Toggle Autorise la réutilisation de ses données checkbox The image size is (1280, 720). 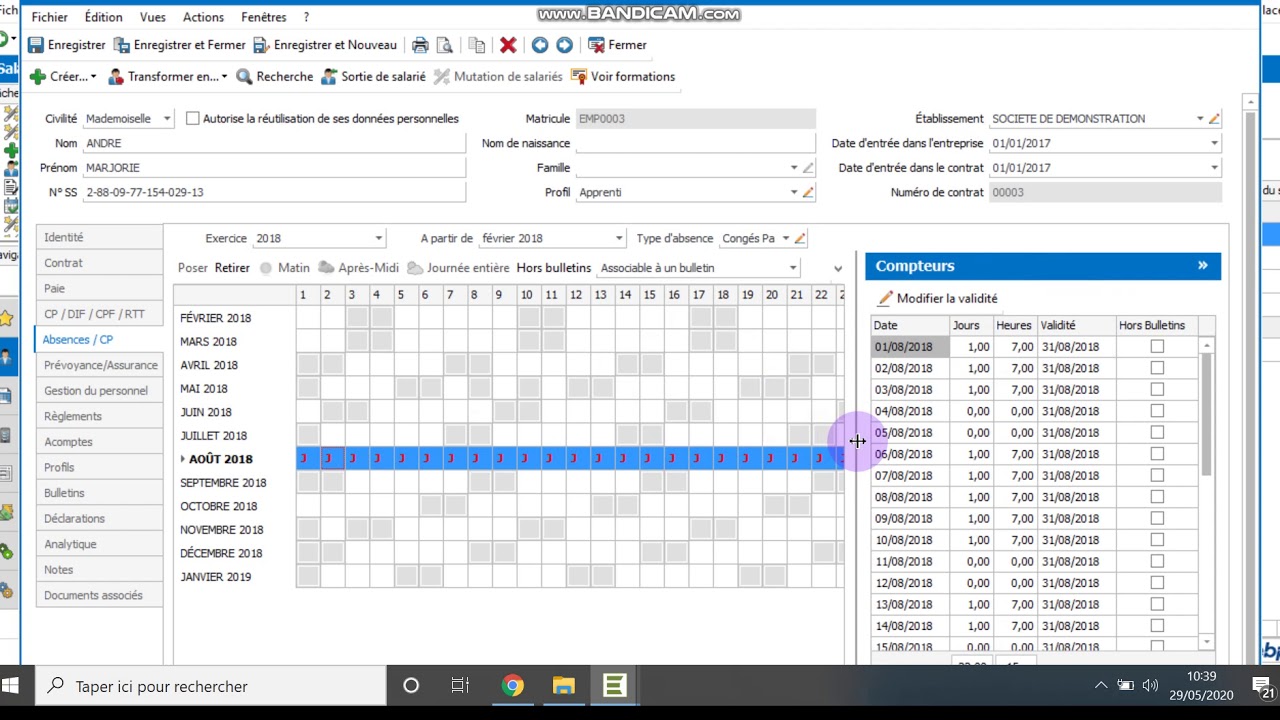coord(192,118)
